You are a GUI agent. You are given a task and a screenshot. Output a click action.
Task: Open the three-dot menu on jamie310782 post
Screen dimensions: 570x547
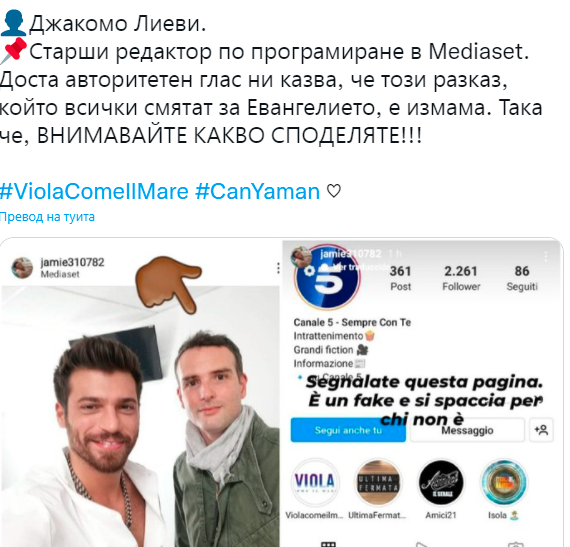click(x=278, y=268)
